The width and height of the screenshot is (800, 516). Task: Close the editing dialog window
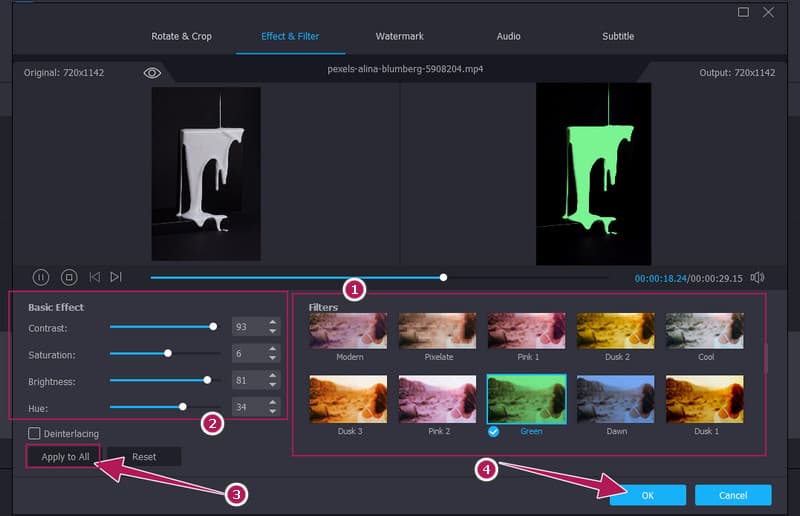click(x=768, y=12)
